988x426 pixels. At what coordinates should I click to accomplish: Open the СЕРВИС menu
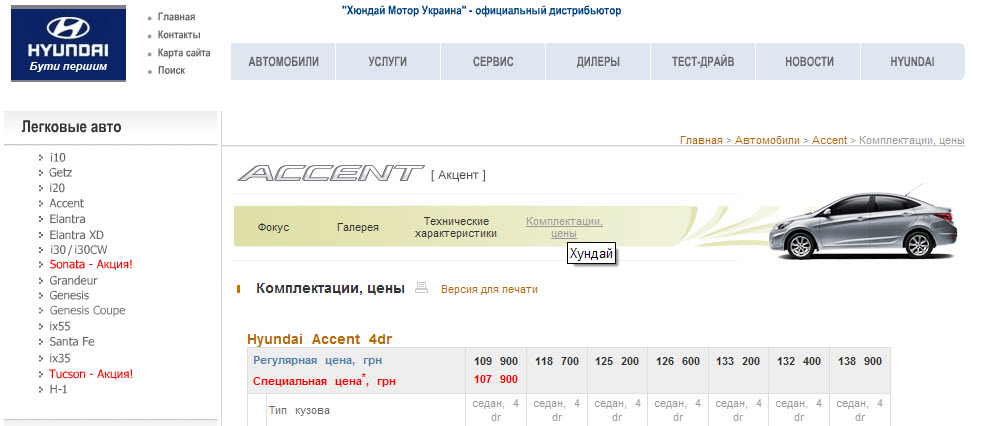pos(493,62)
